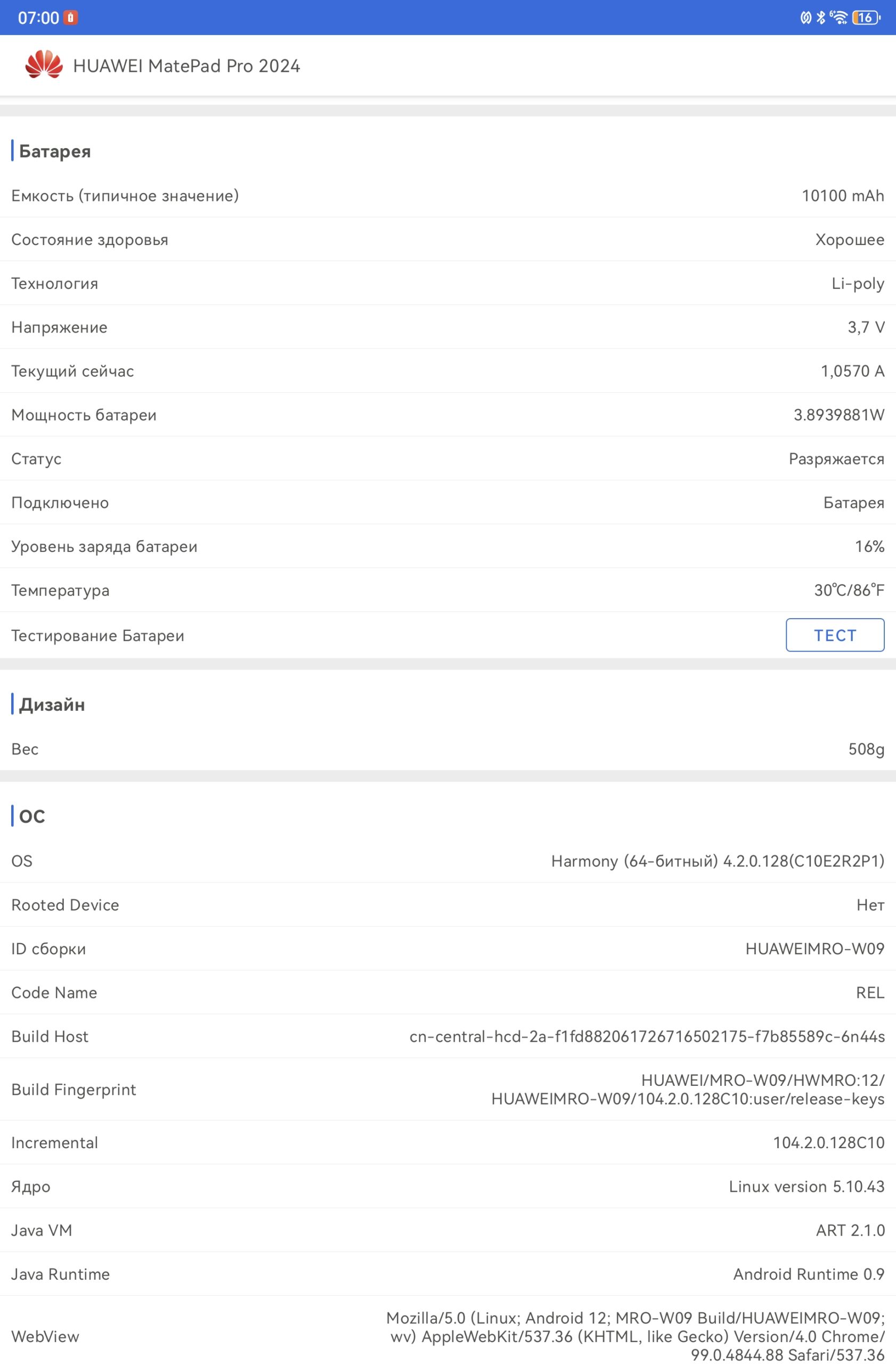Tap the Rooted Device row
The width and height of the screenshot is (896, 1364).
coord(448,905)
